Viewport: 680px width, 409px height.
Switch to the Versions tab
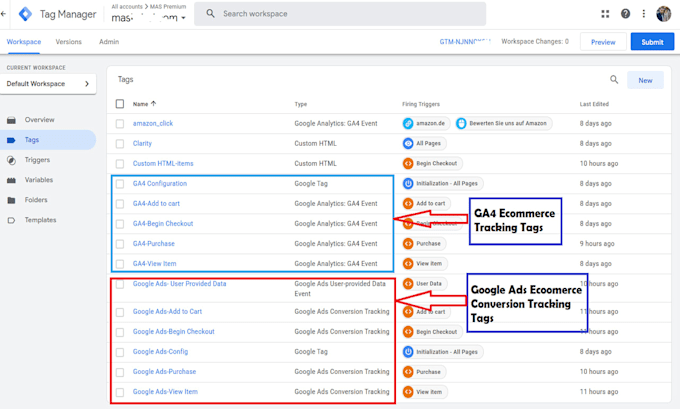[69, 42]
